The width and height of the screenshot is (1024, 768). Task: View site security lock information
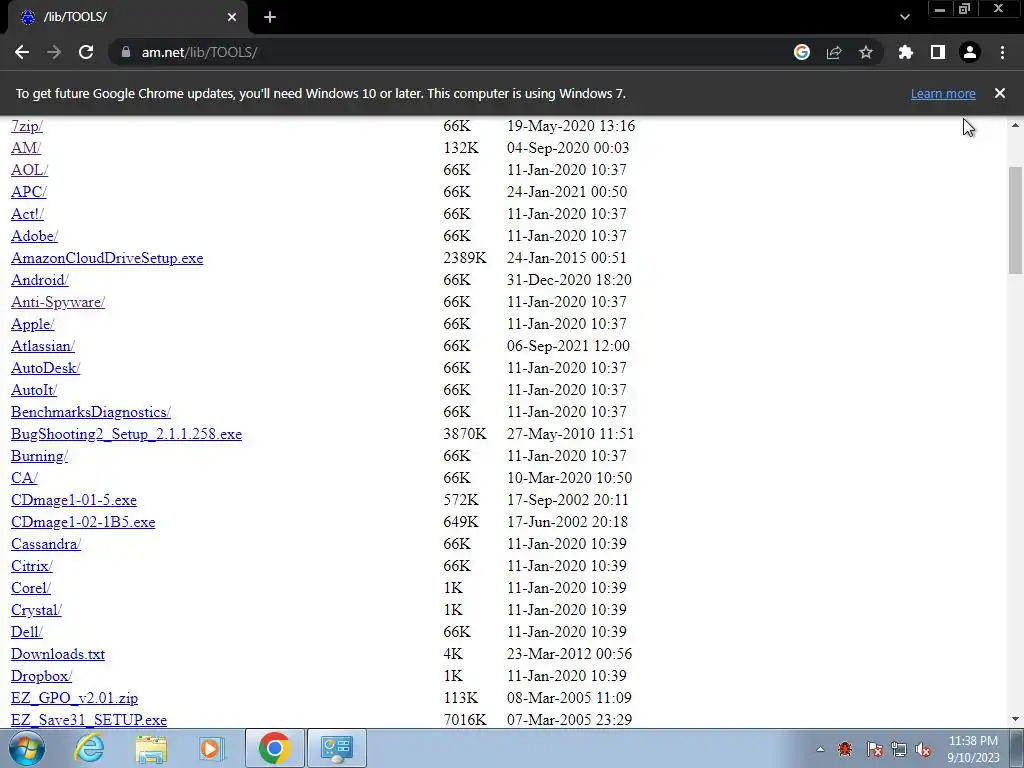click(125, 52)
